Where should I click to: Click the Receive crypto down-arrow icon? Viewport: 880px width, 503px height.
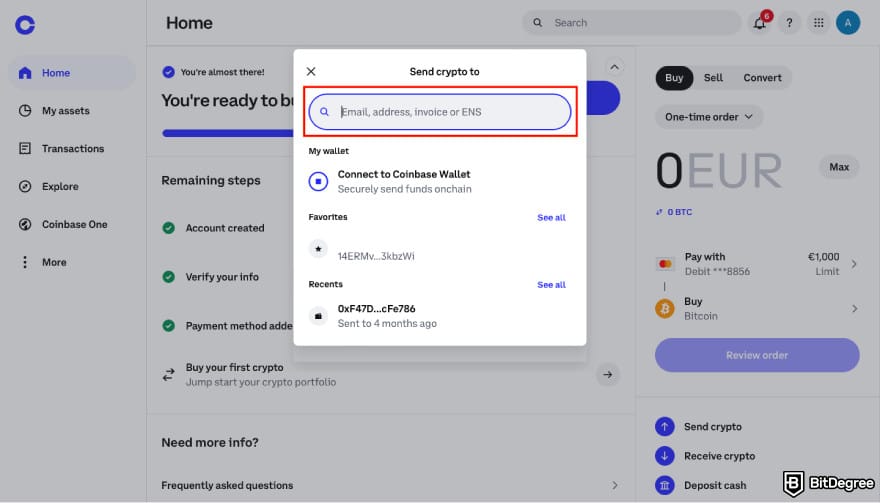pos(665,456)
